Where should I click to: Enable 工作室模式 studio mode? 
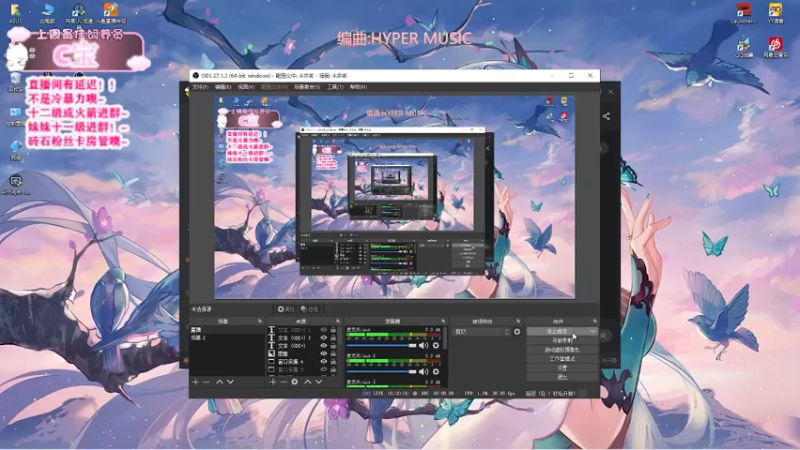(x=562, y=359)
